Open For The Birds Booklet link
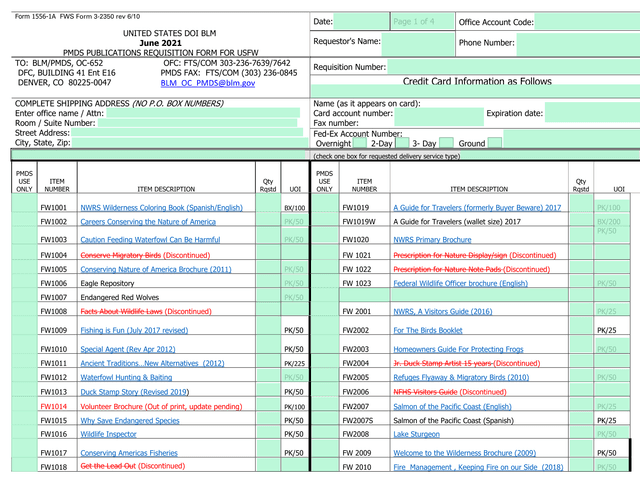Image resolution: width=640 pixels, height=495 pixels. (428, 330)
